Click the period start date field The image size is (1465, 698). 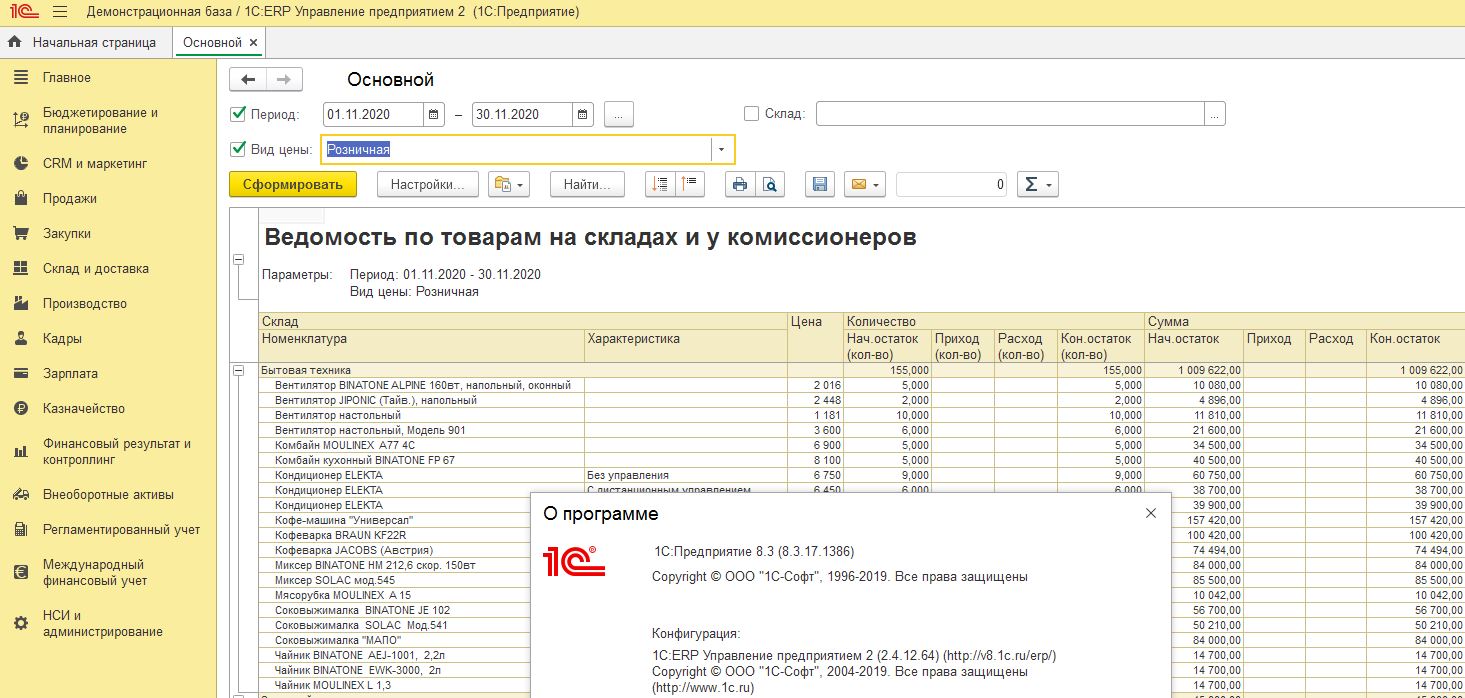(374, 114)
